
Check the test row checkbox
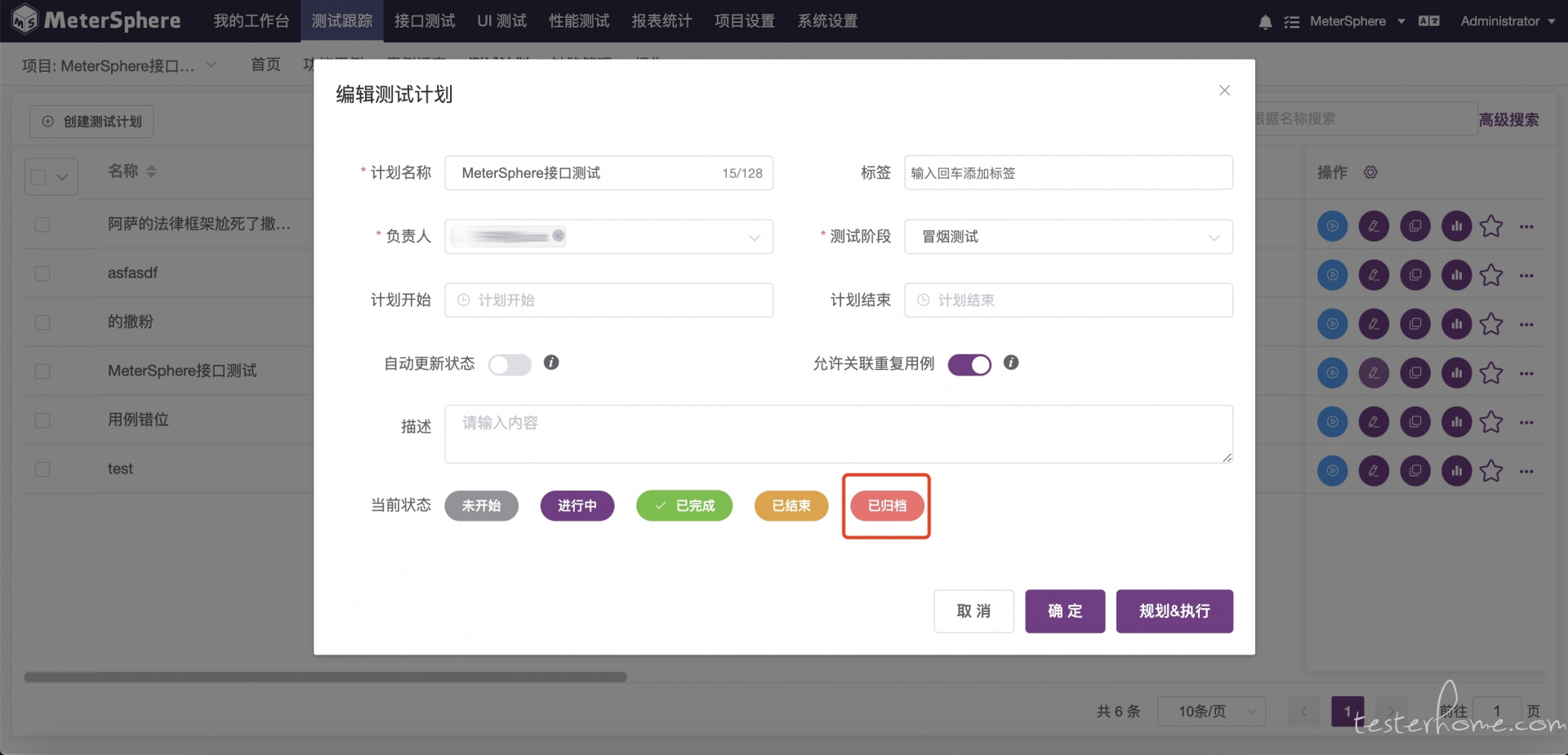(42, 469)
